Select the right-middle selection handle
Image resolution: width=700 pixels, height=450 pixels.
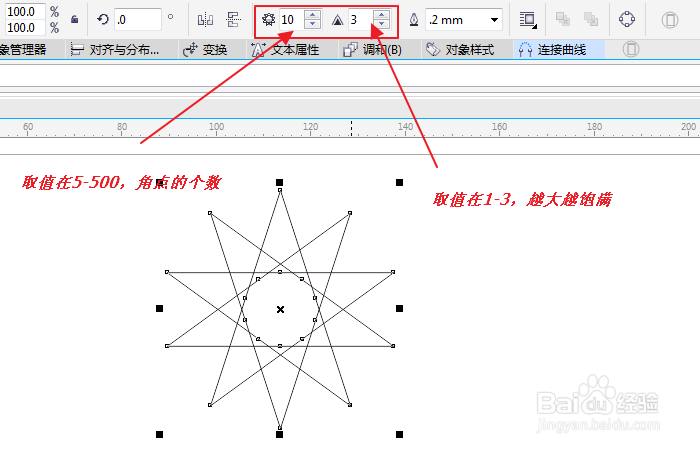[400, 308]
